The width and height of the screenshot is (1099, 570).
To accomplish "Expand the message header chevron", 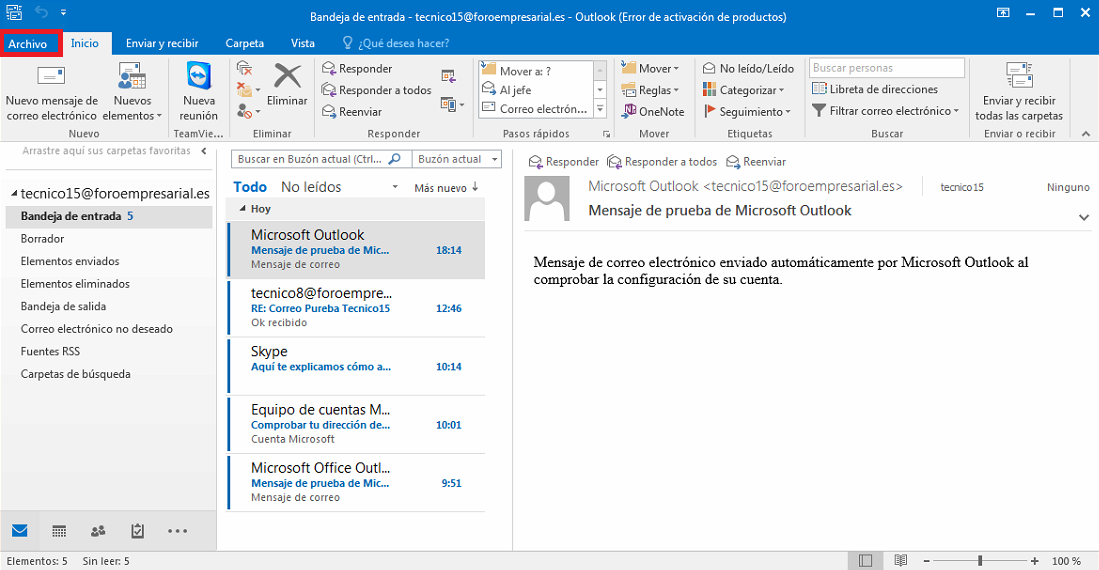I will point(1084,217).
